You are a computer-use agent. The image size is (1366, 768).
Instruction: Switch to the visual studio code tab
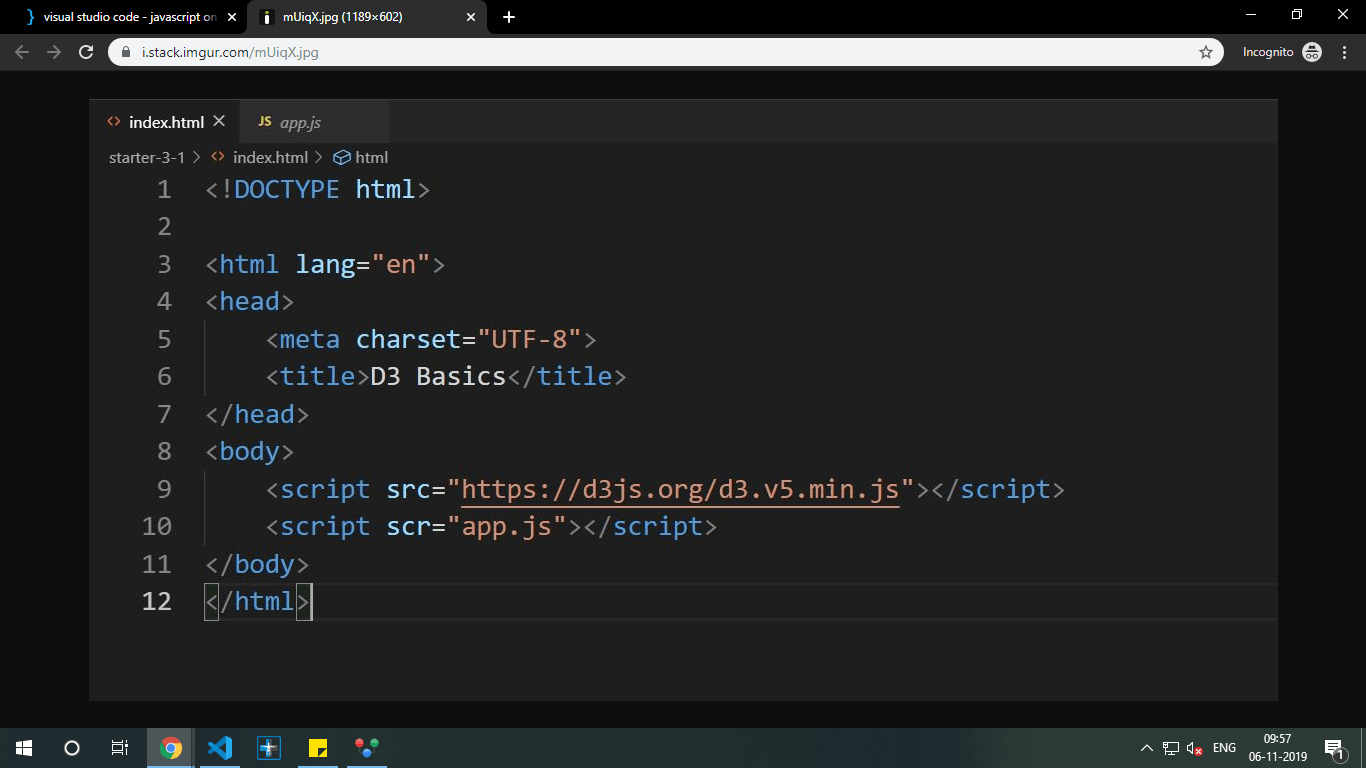129,17
